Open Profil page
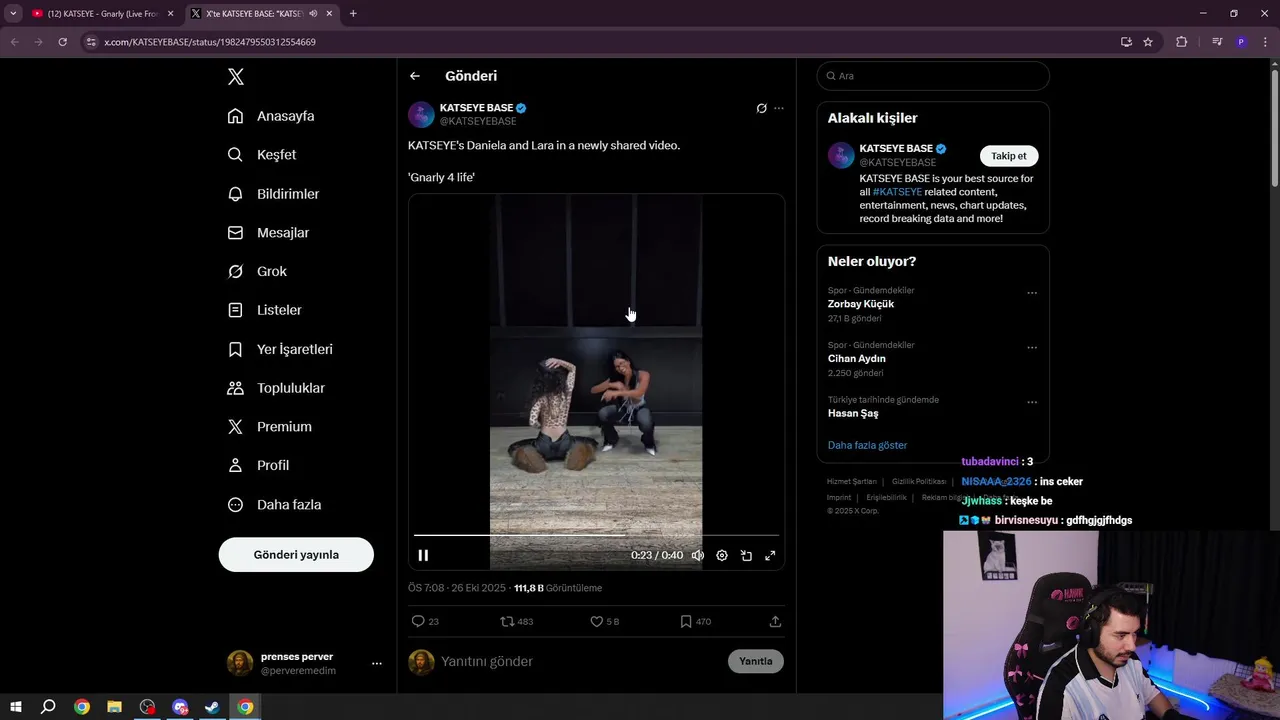The height and width of the screenshot is (720, 1280). click(258, 466)
